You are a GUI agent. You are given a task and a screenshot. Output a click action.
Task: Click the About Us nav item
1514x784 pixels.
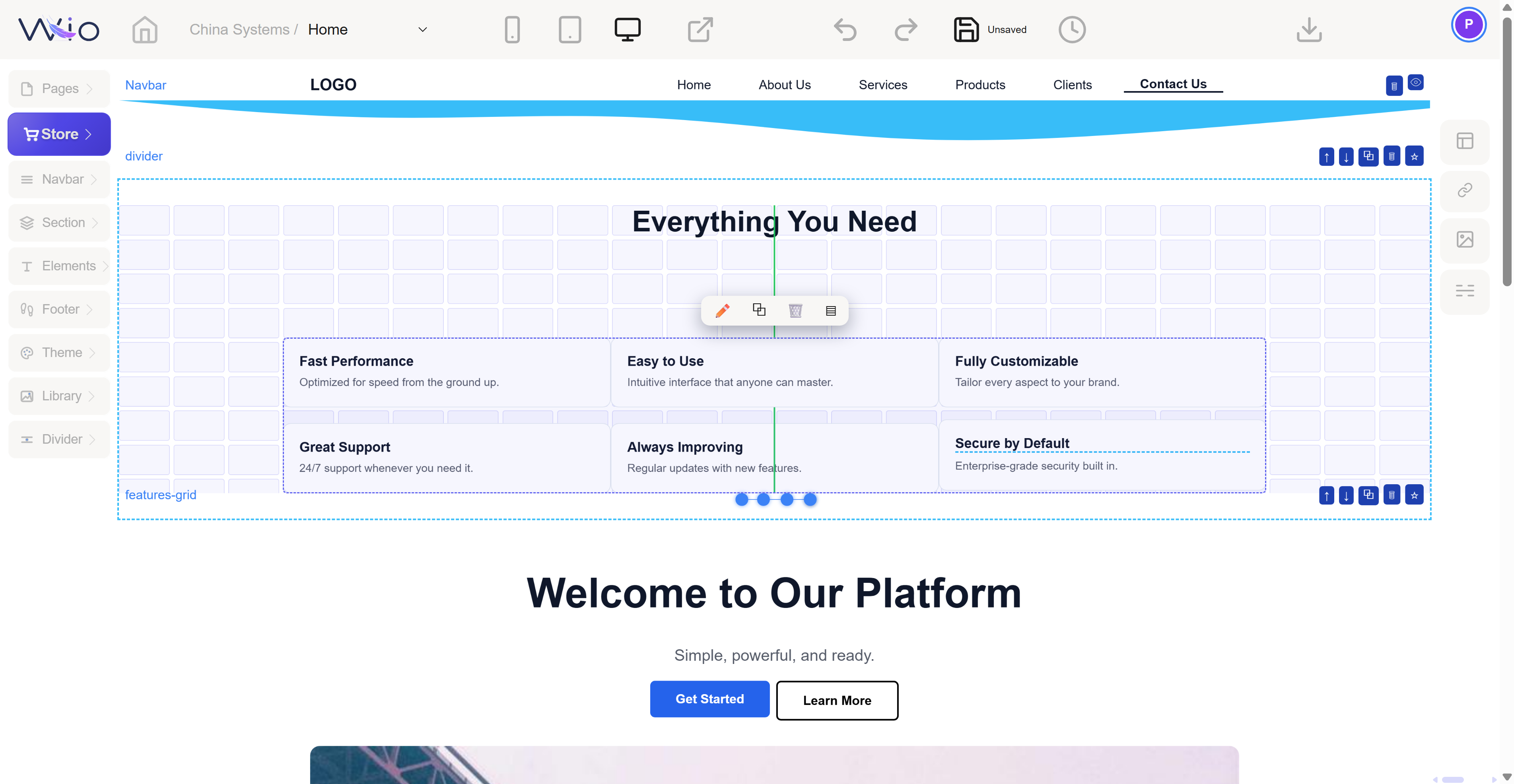(x=785, y=85)
